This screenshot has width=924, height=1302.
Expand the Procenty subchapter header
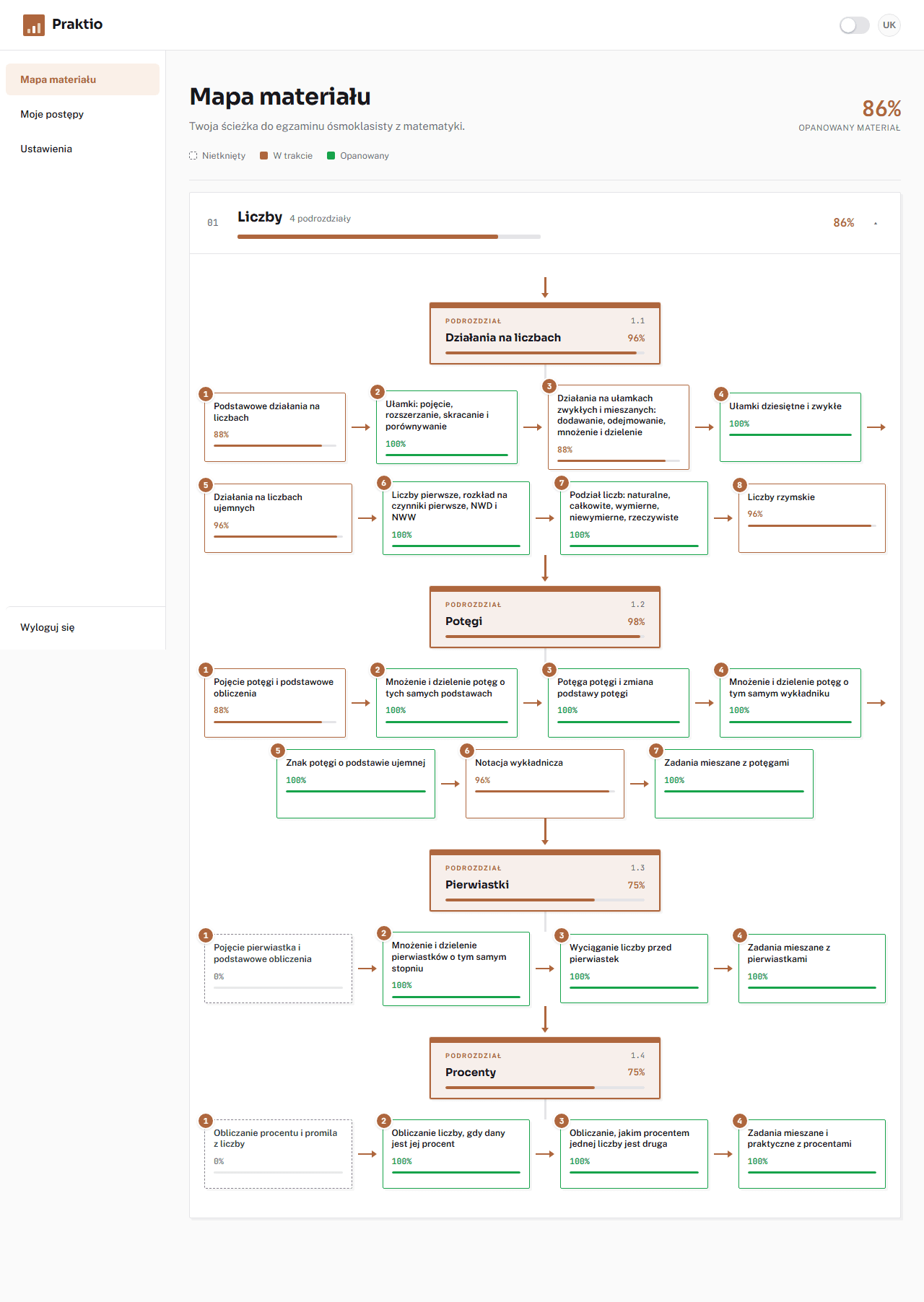click(x=545, y=1068)
